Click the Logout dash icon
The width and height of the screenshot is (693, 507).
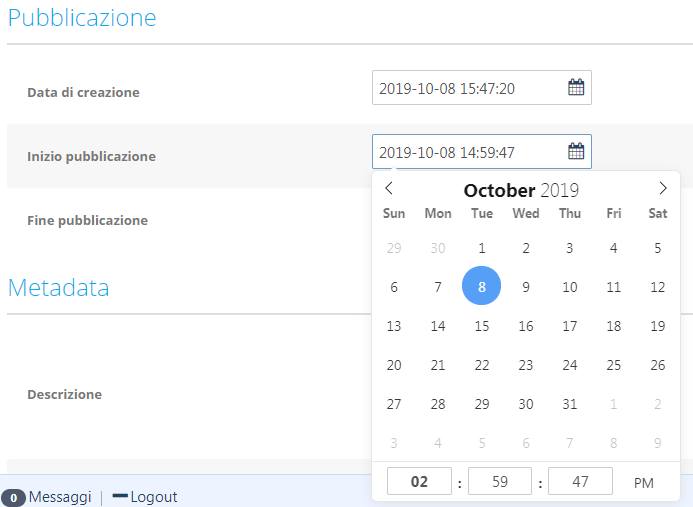click(x=120, y=496)
